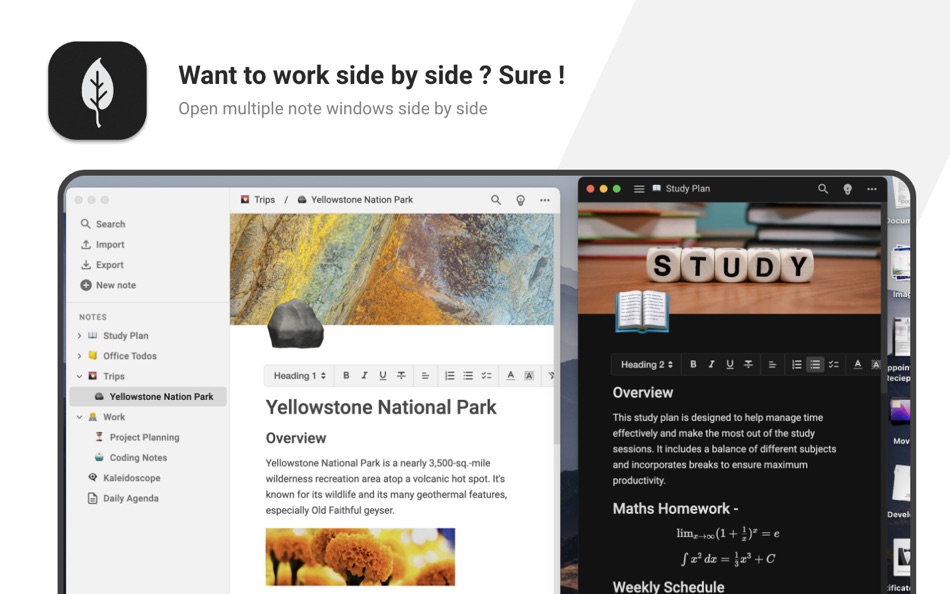The height and width of the screenshot is (594, 950).
Task: Toggle bold in Yellowstone note toolbar
Action: pyautogui.click(x=346, y=376)
